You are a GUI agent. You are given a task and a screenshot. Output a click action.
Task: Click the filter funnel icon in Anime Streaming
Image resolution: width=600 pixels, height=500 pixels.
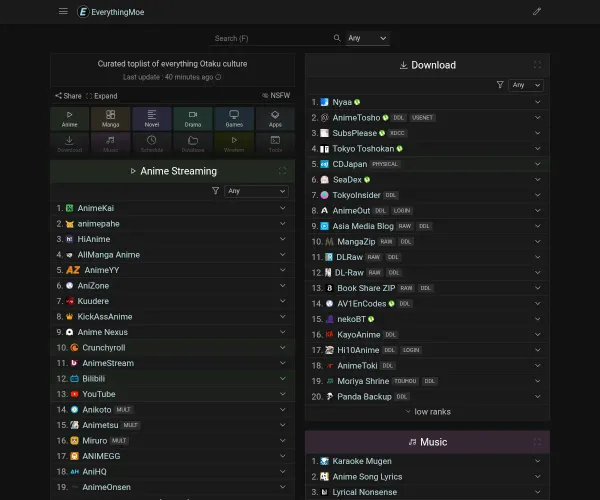(215, 190)
